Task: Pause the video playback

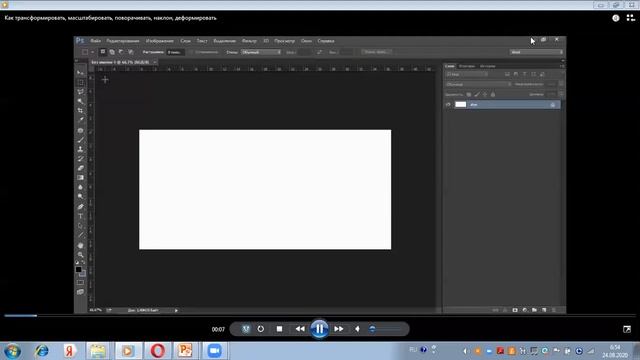Action: point(319,329)
